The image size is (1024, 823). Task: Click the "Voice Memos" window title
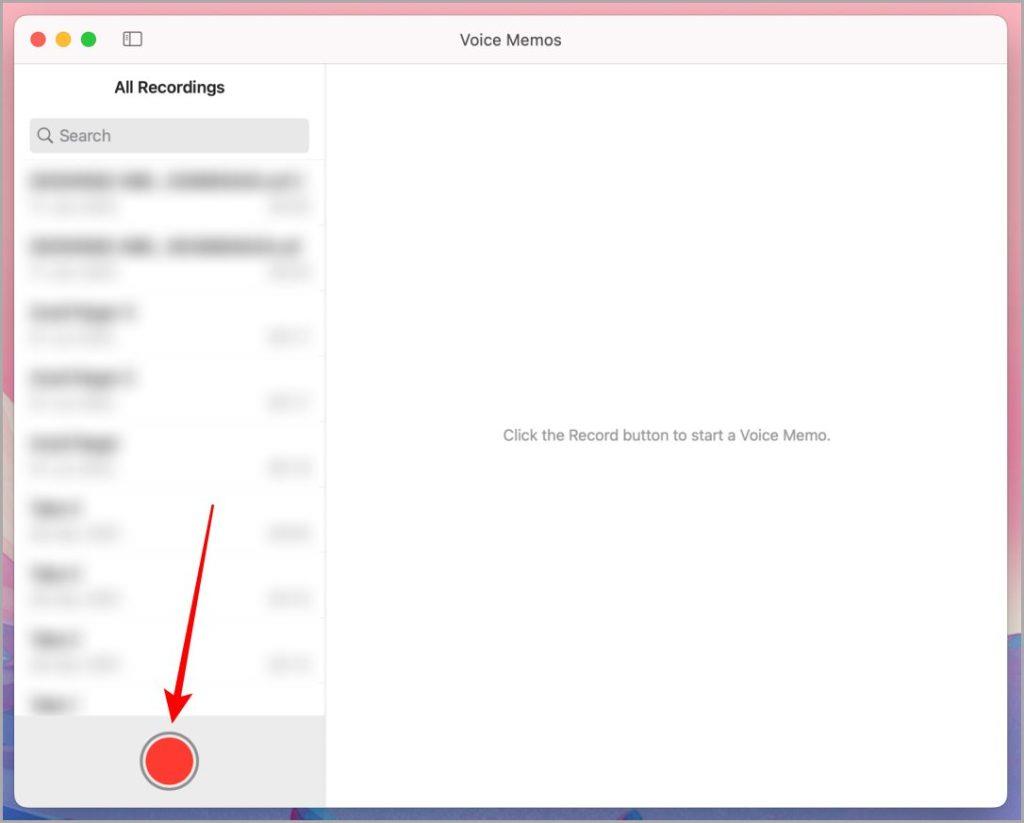click(511, 40)
